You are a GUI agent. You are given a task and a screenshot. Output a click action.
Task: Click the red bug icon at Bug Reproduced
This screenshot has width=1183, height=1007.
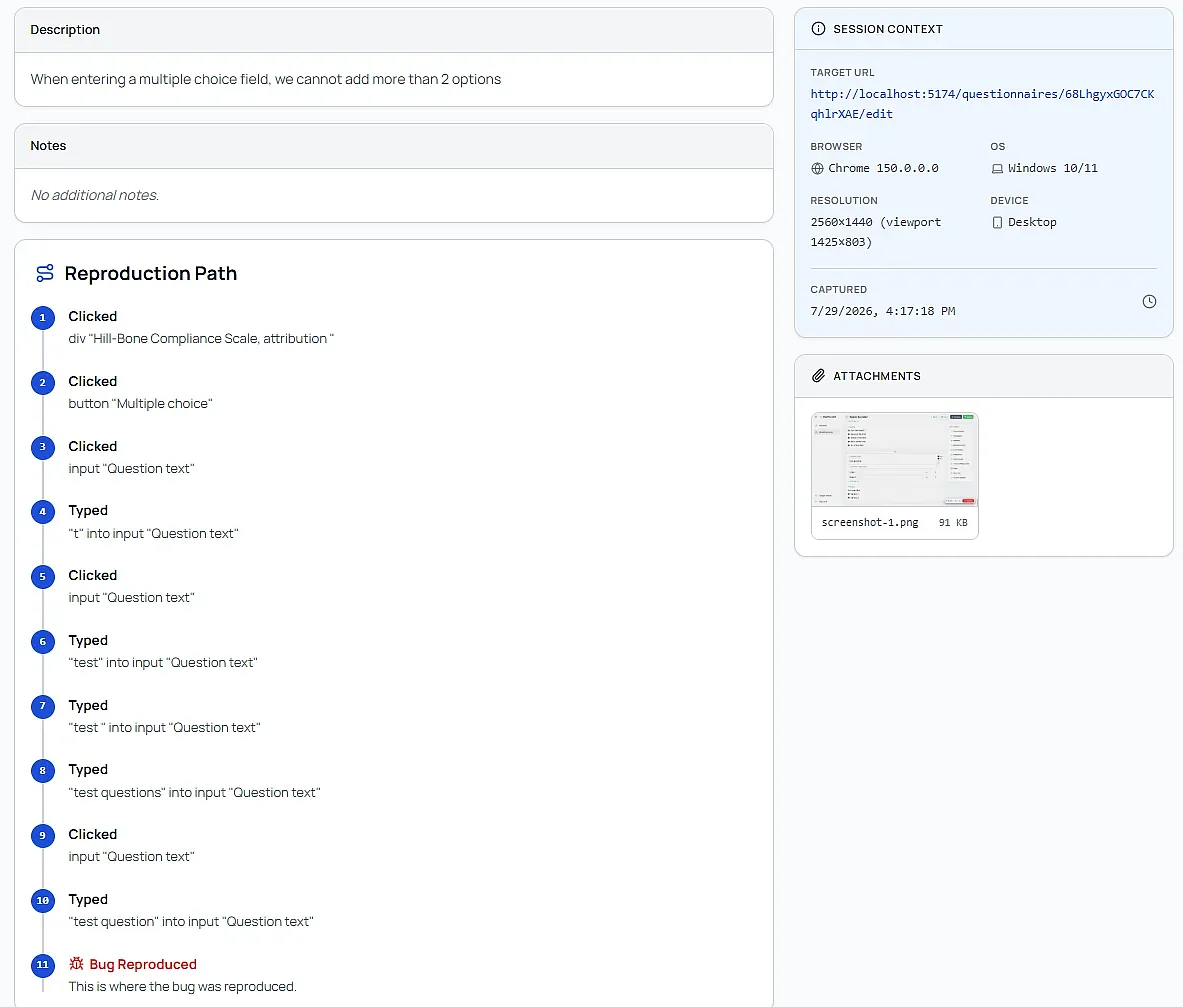tap(76, 964)
